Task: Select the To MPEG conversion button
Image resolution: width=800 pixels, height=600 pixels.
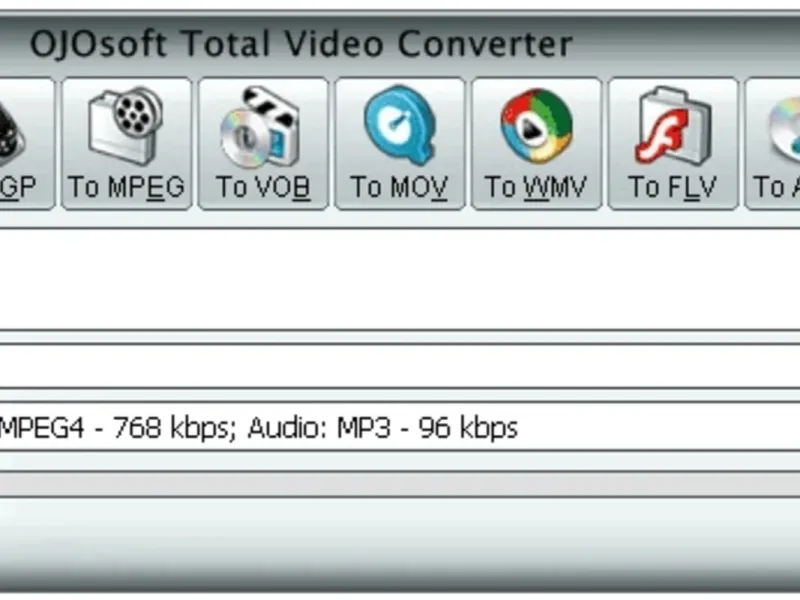Action: (127, 143)
